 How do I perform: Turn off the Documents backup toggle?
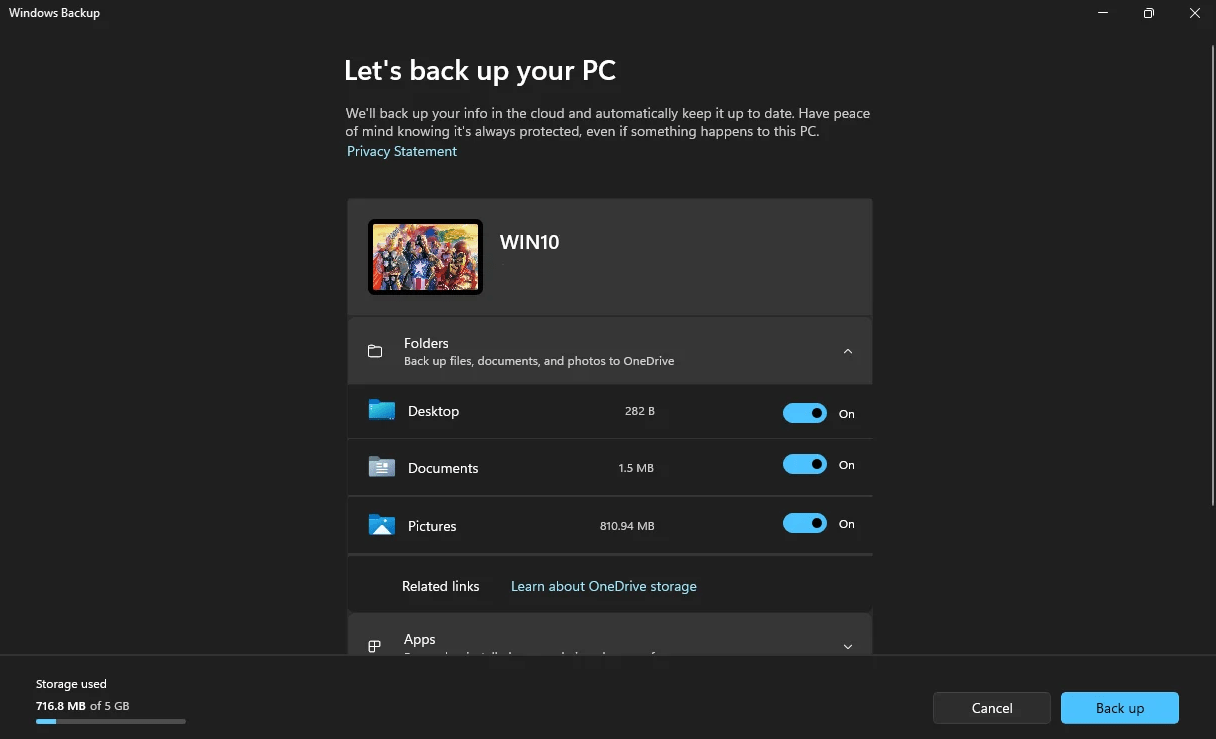tap(805, 464)
